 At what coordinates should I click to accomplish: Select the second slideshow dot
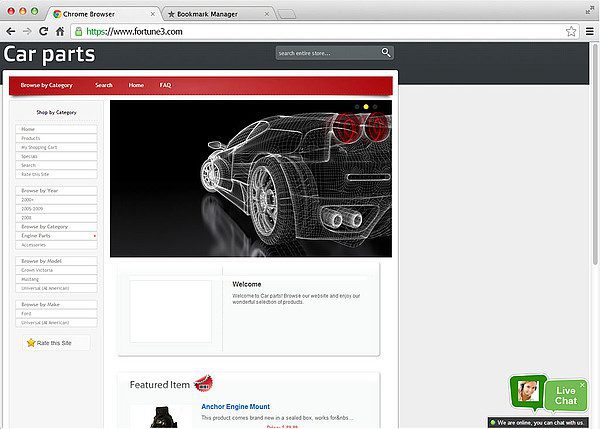click(366, 106)
